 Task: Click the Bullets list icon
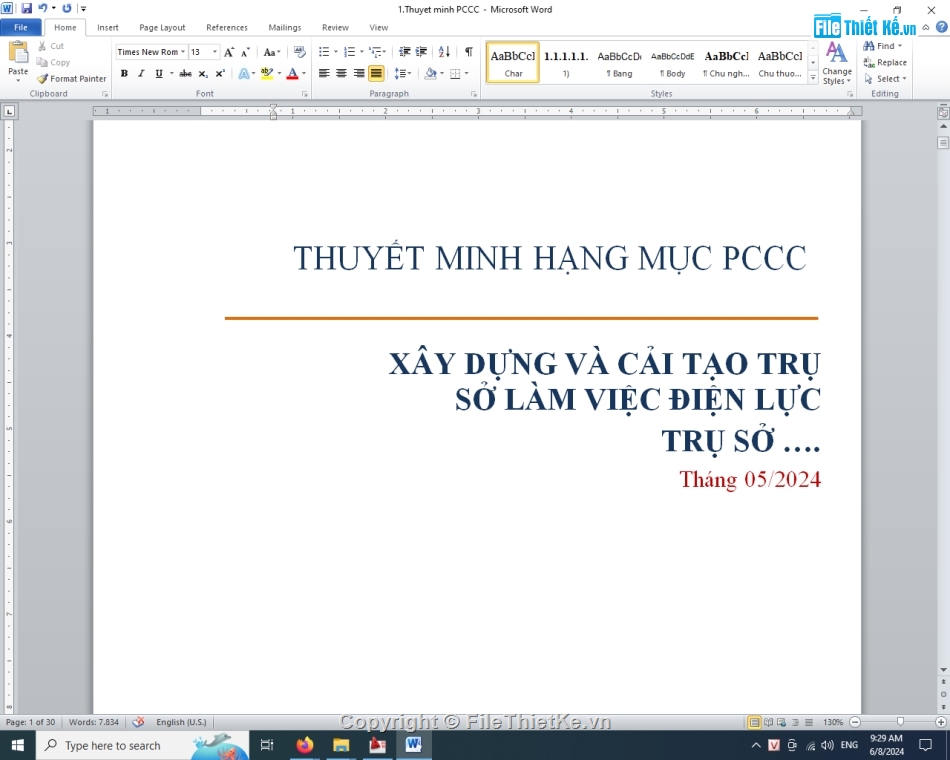pyautogui.click(x=324, y=52)
